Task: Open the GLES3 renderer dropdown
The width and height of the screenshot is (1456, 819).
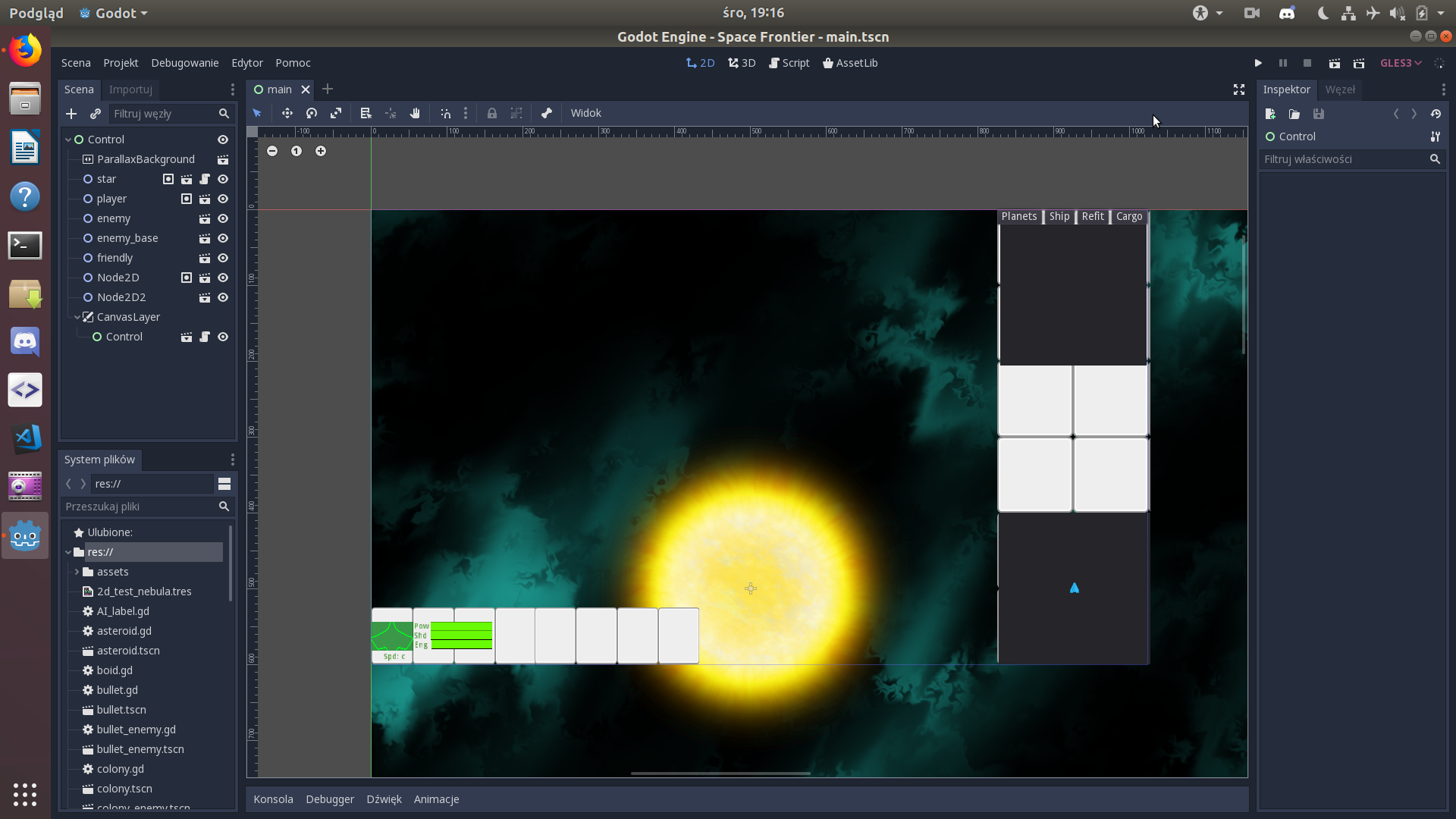Action: [x=1400, y=63]
